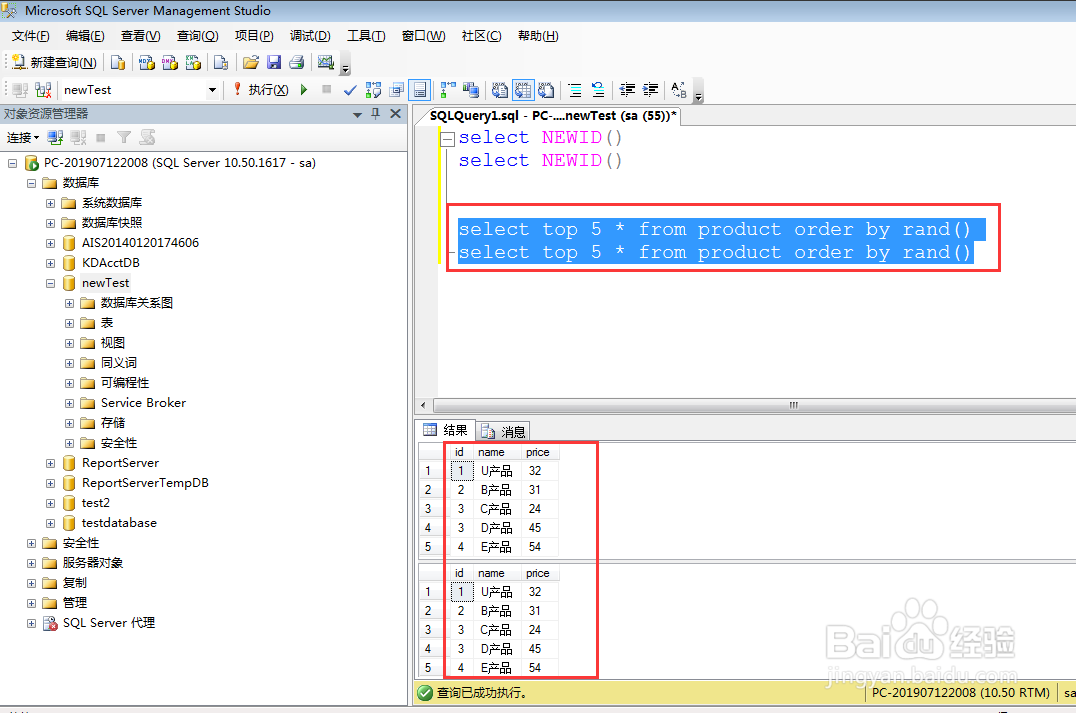Open the File (文件) menu

pyautogui.click(x=31, y=36)
